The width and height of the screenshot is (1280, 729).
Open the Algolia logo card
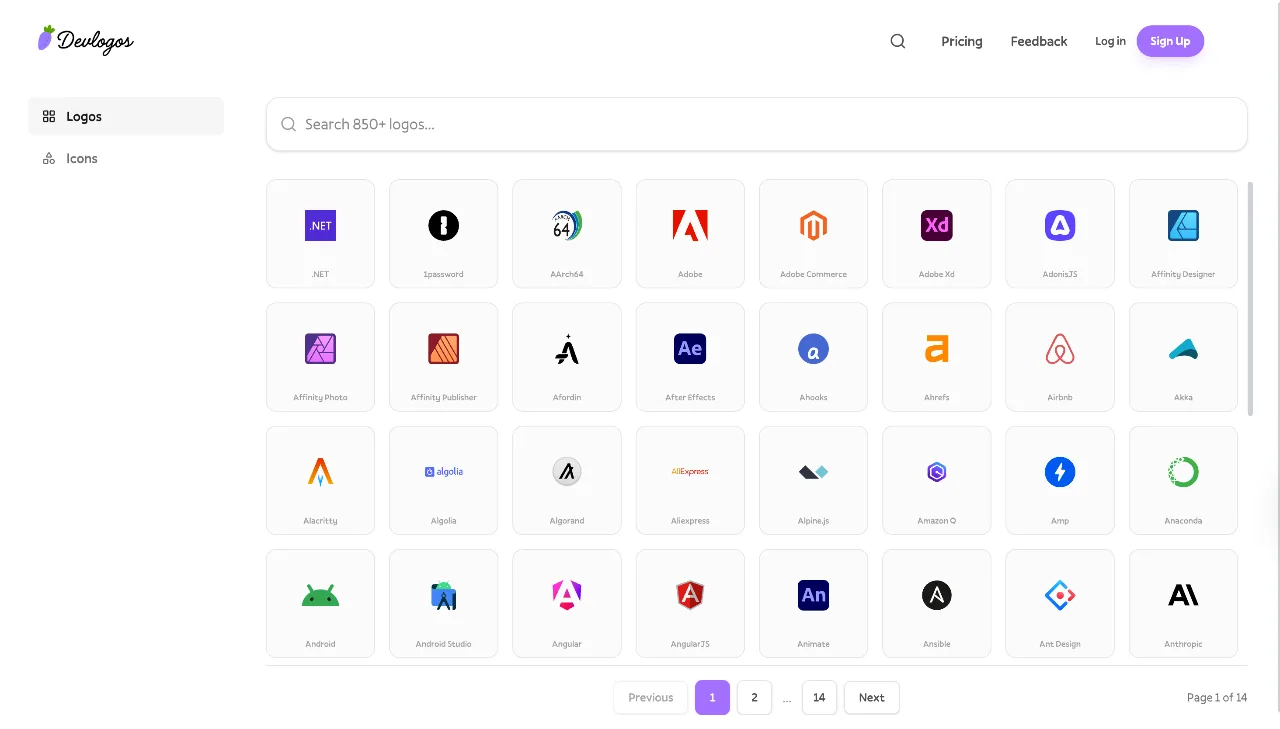[x=443, y=481]
